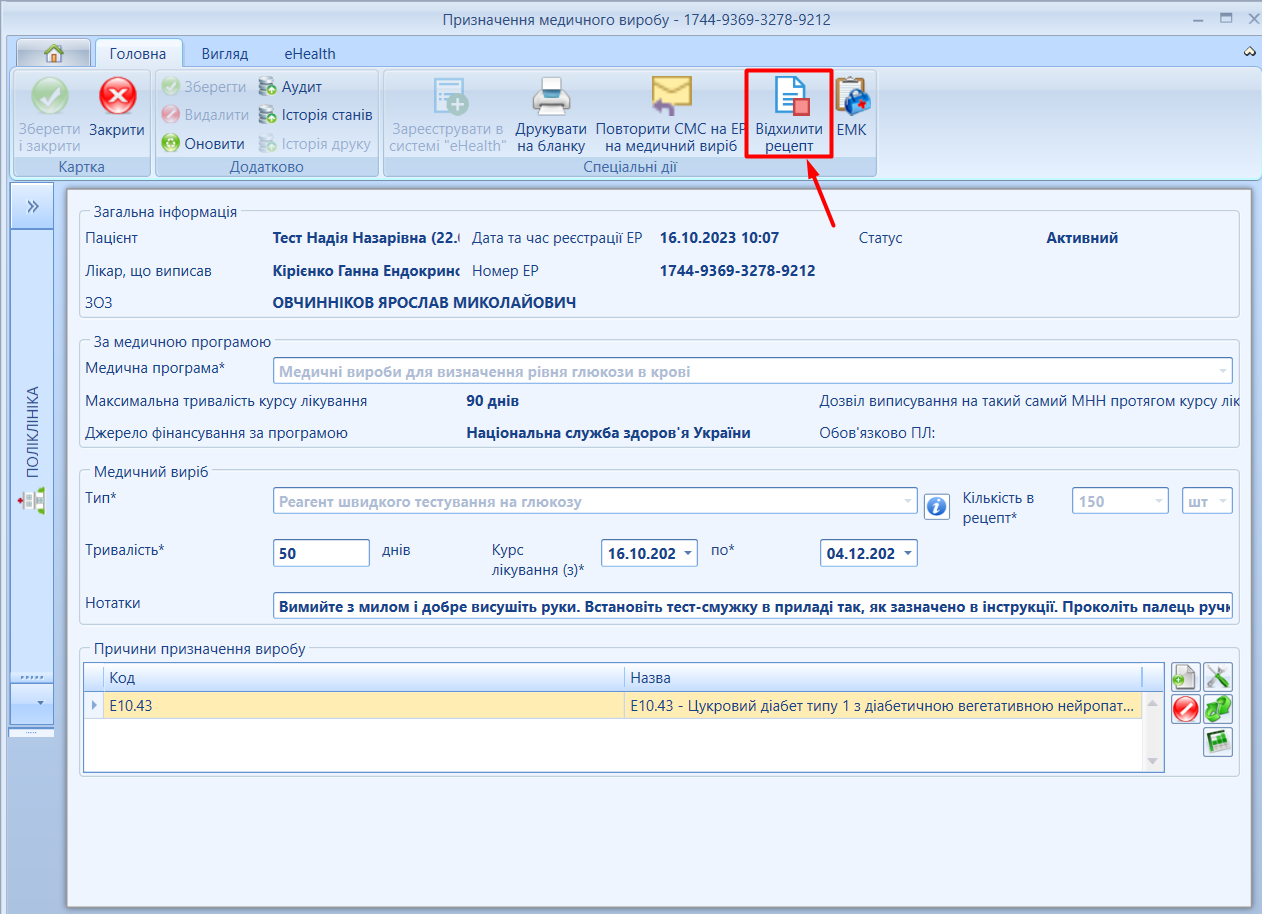Click Оновити refresh button

pos(203,143)
